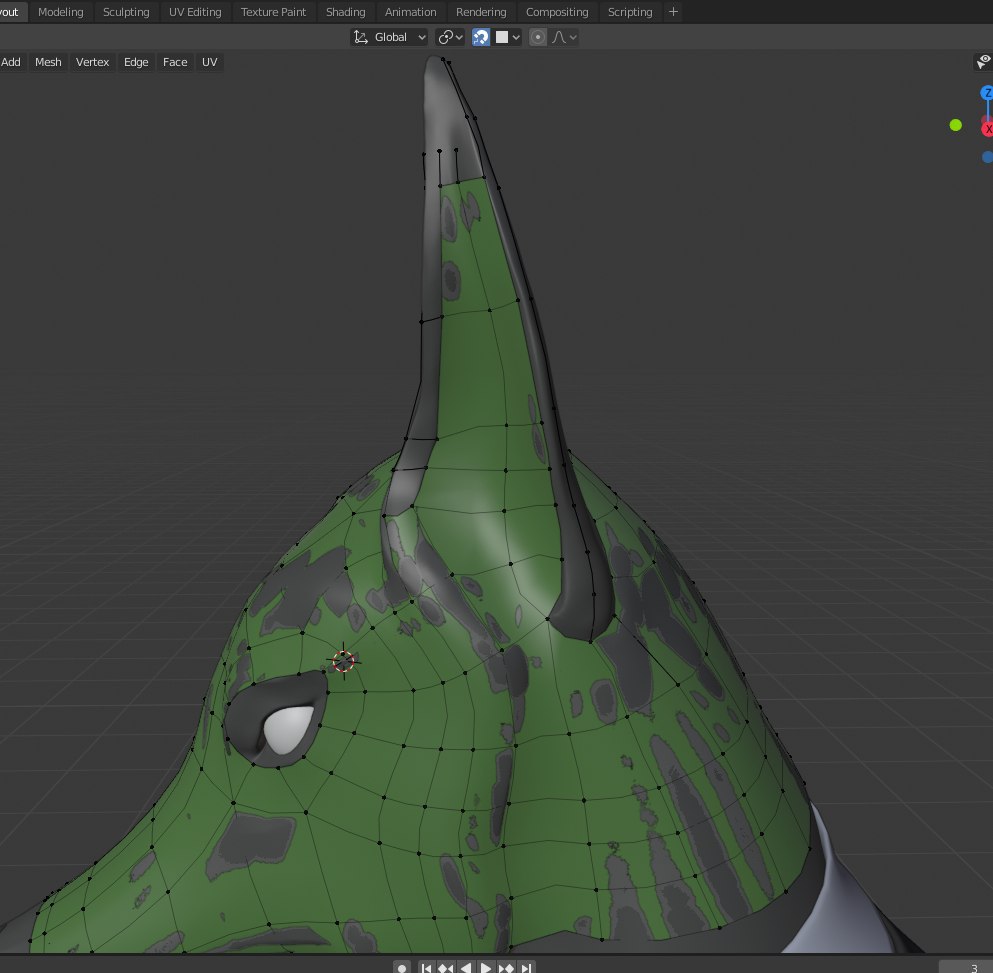Jump to the start frame
This screenshot has height=973, width=993.
coord(426,968)
